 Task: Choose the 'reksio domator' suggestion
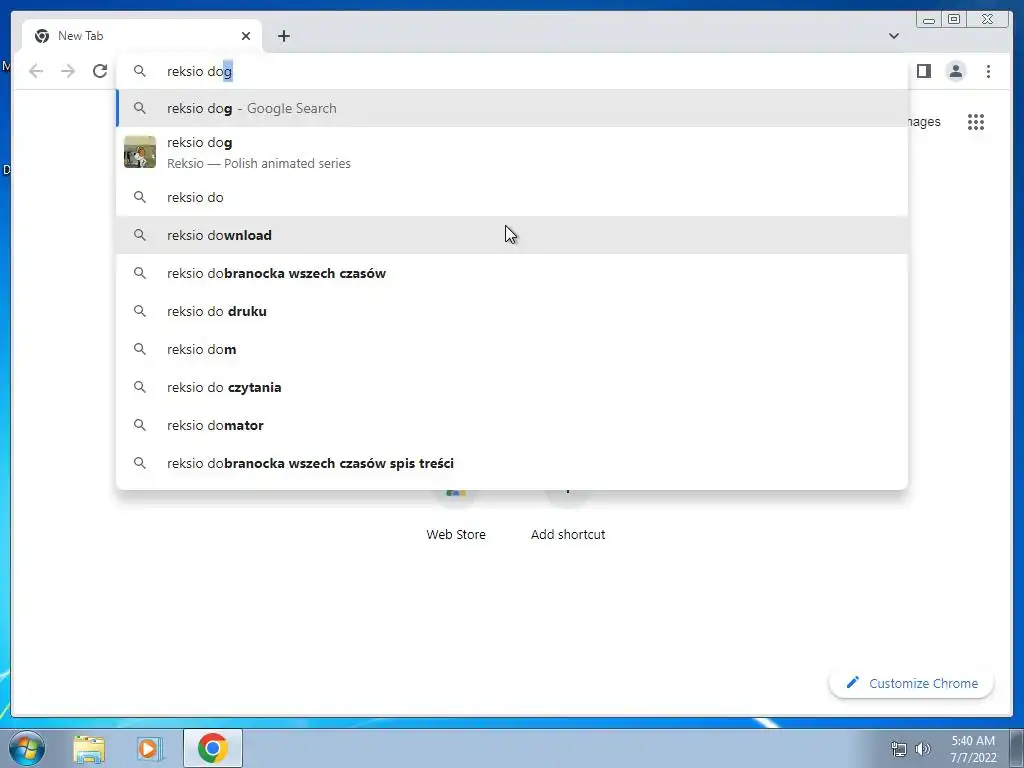pyautogui.click(x=512, y=425)
